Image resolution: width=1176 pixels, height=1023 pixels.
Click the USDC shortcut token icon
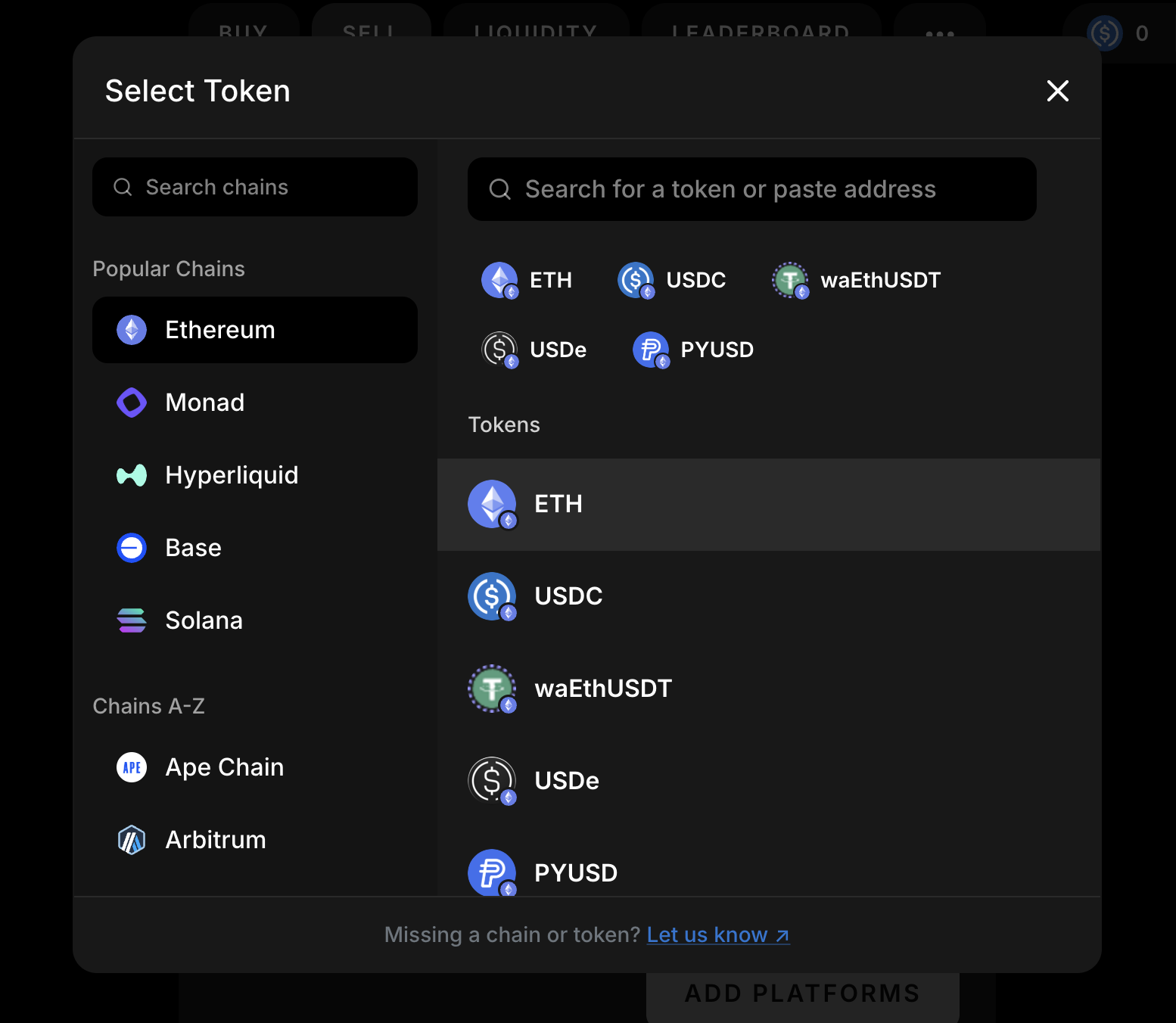(636, 280)
